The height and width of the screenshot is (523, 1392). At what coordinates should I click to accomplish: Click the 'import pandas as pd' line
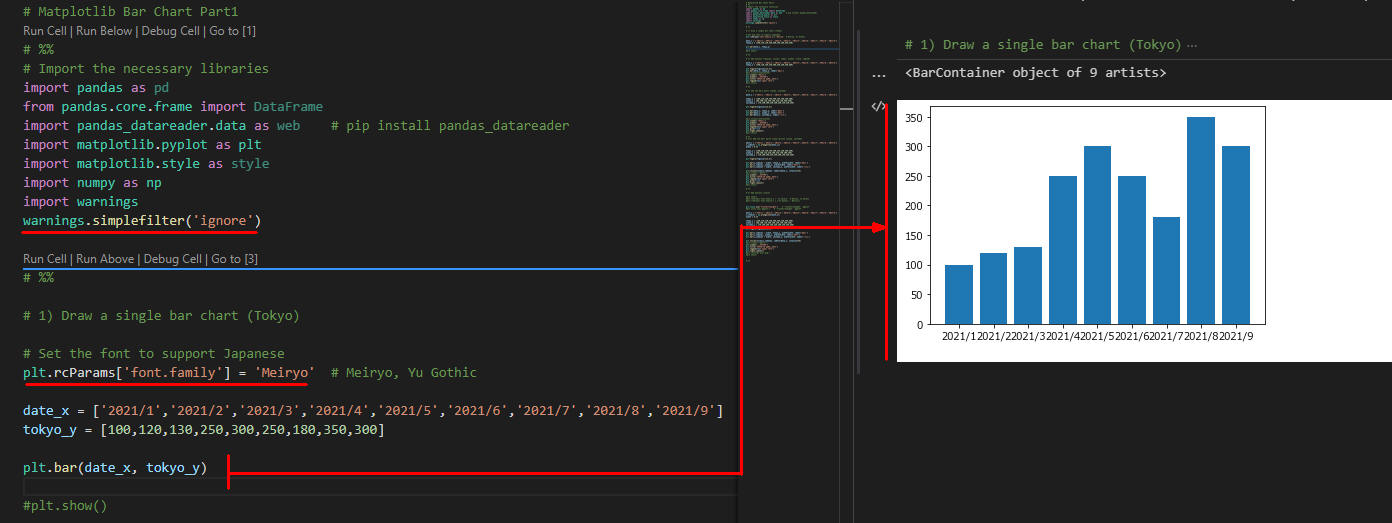[96, 87]
